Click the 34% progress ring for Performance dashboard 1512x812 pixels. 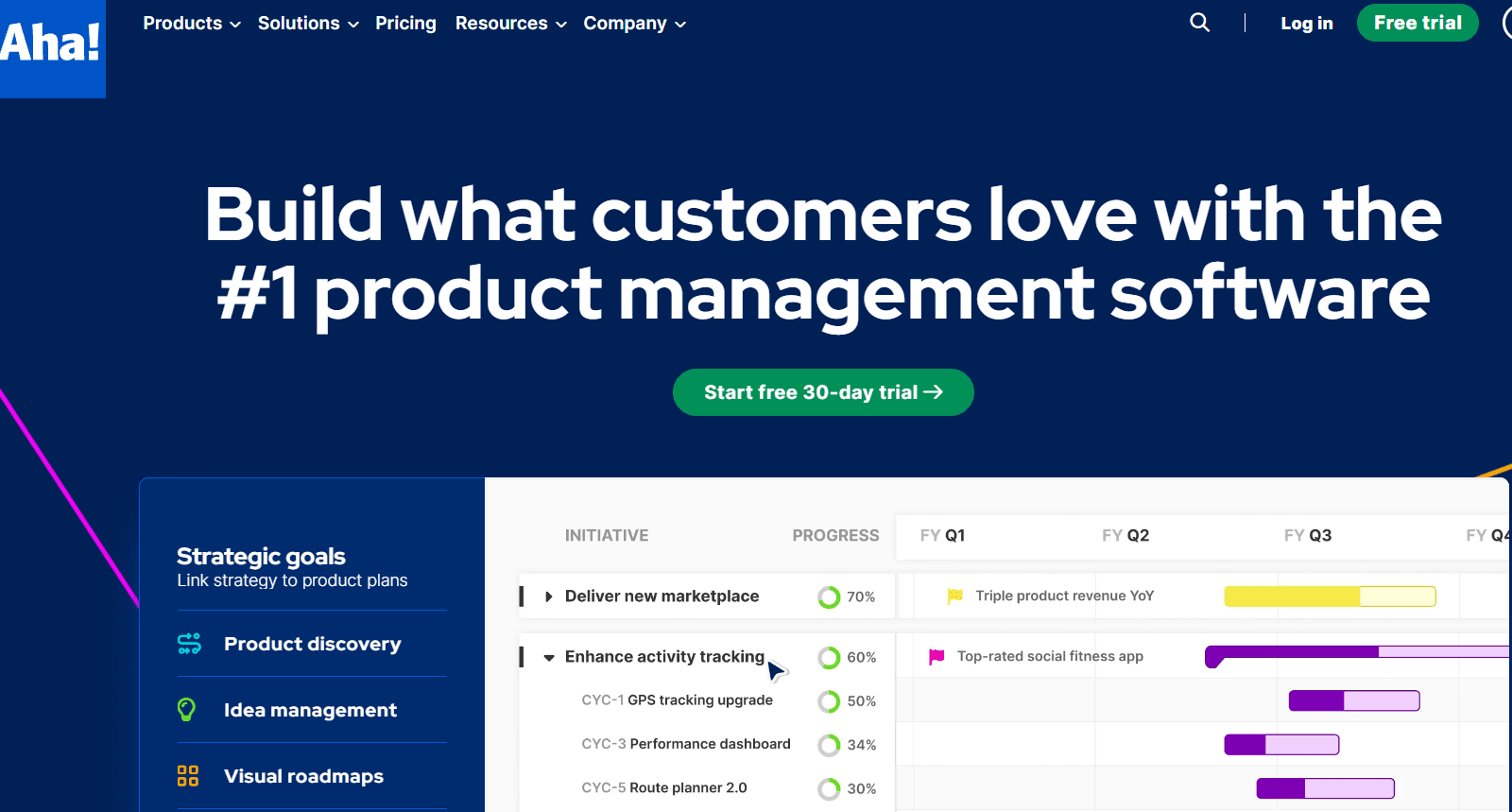click(829, 745)
